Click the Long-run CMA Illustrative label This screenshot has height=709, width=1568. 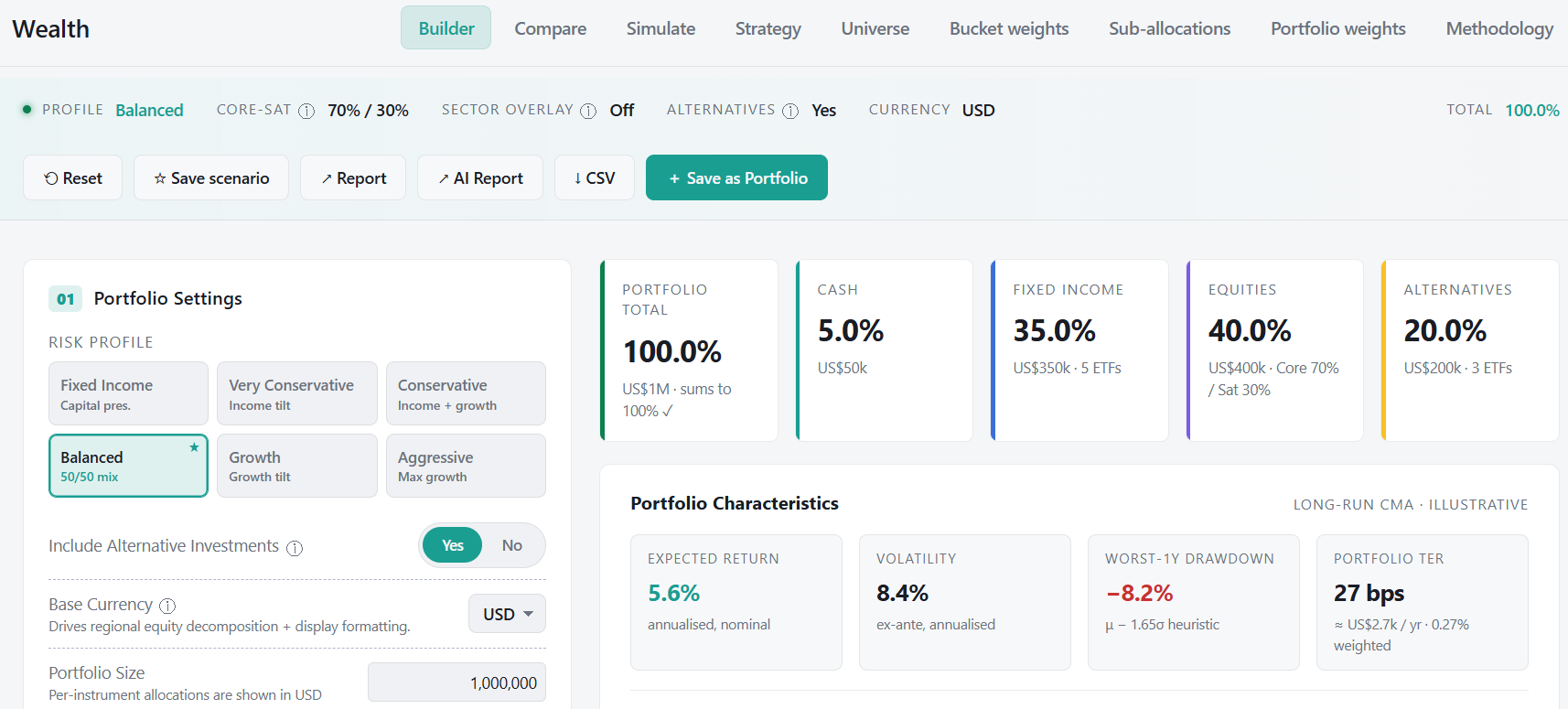tap(1411, 504)
